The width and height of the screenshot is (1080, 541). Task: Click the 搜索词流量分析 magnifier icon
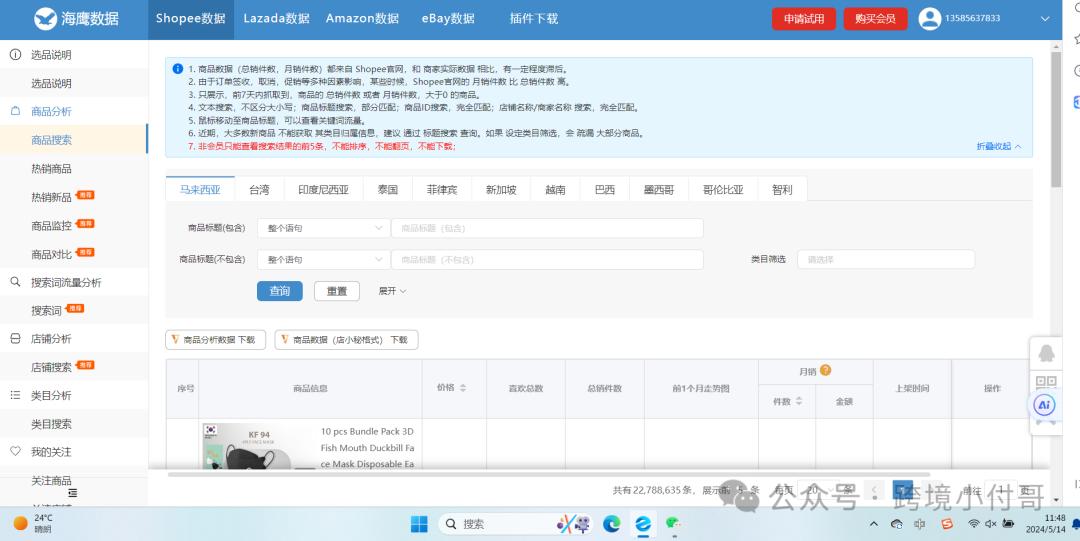[x=14, y=282]
